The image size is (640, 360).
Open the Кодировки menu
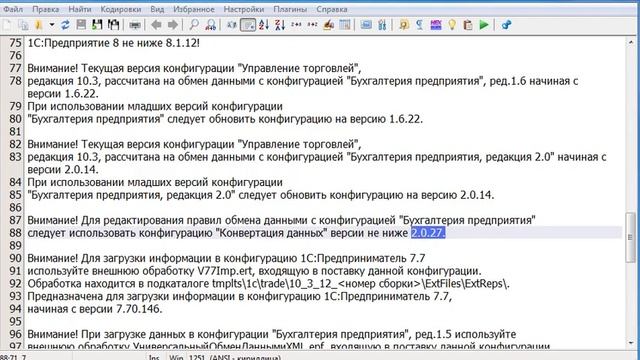click(x=121, y=9)
